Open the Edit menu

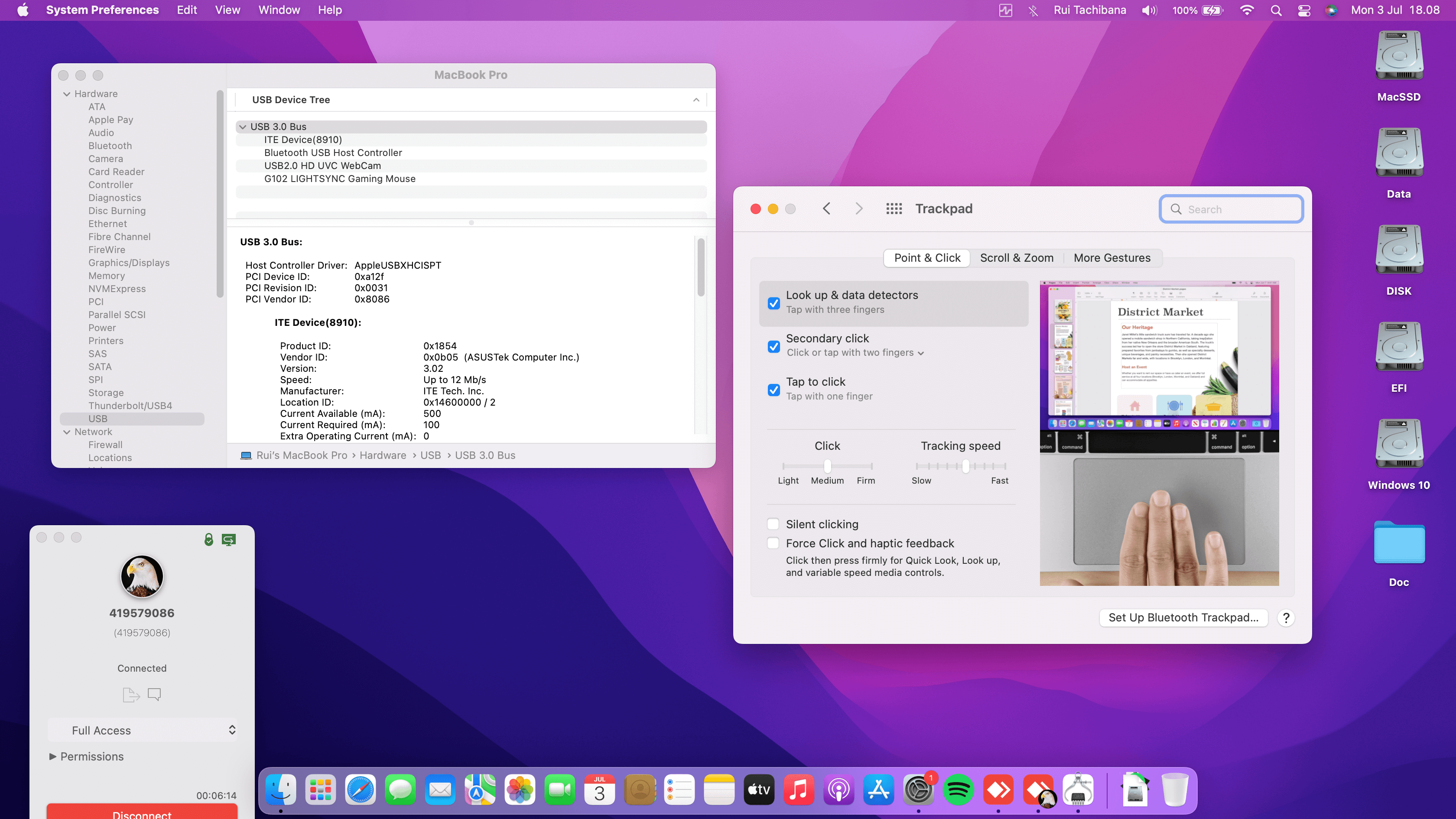(186, 10)
